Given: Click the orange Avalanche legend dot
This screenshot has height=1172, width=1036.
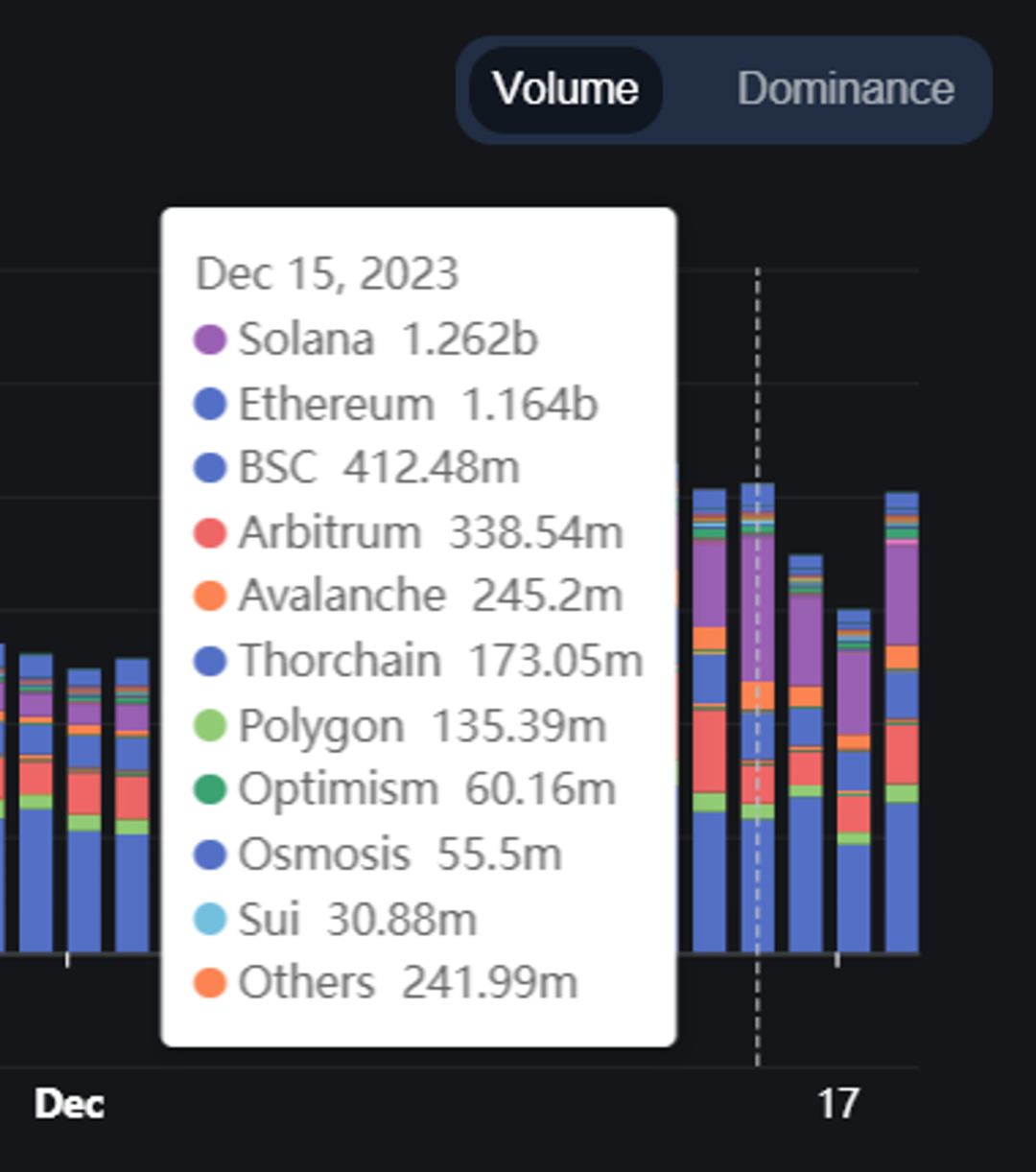Looking at the screenshot, I should coord(212,596).
